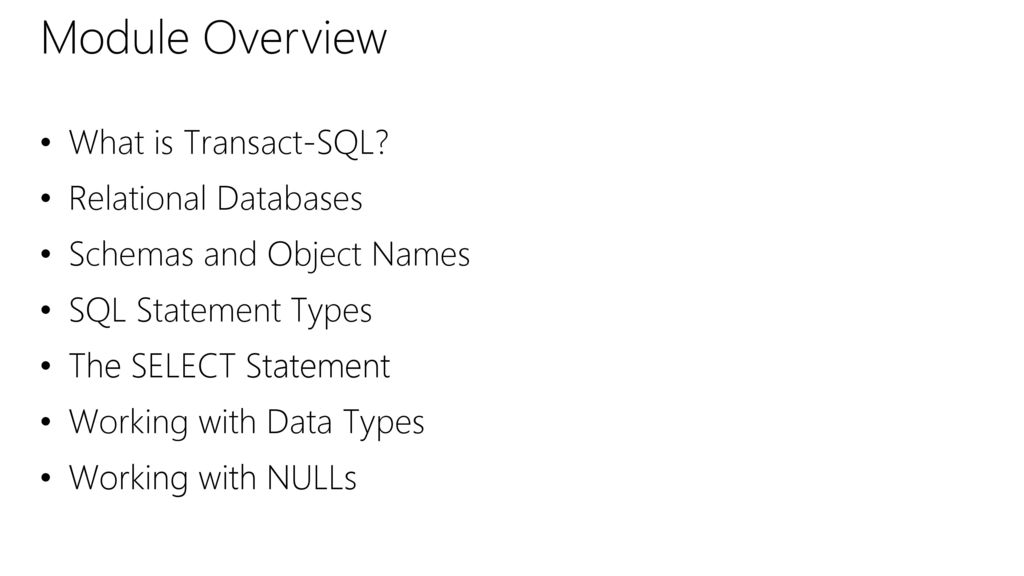Screen dimensions: 1024x576
Task: Click bullet dot beside "Working with NULLs"
Action: tap(45, 478)
